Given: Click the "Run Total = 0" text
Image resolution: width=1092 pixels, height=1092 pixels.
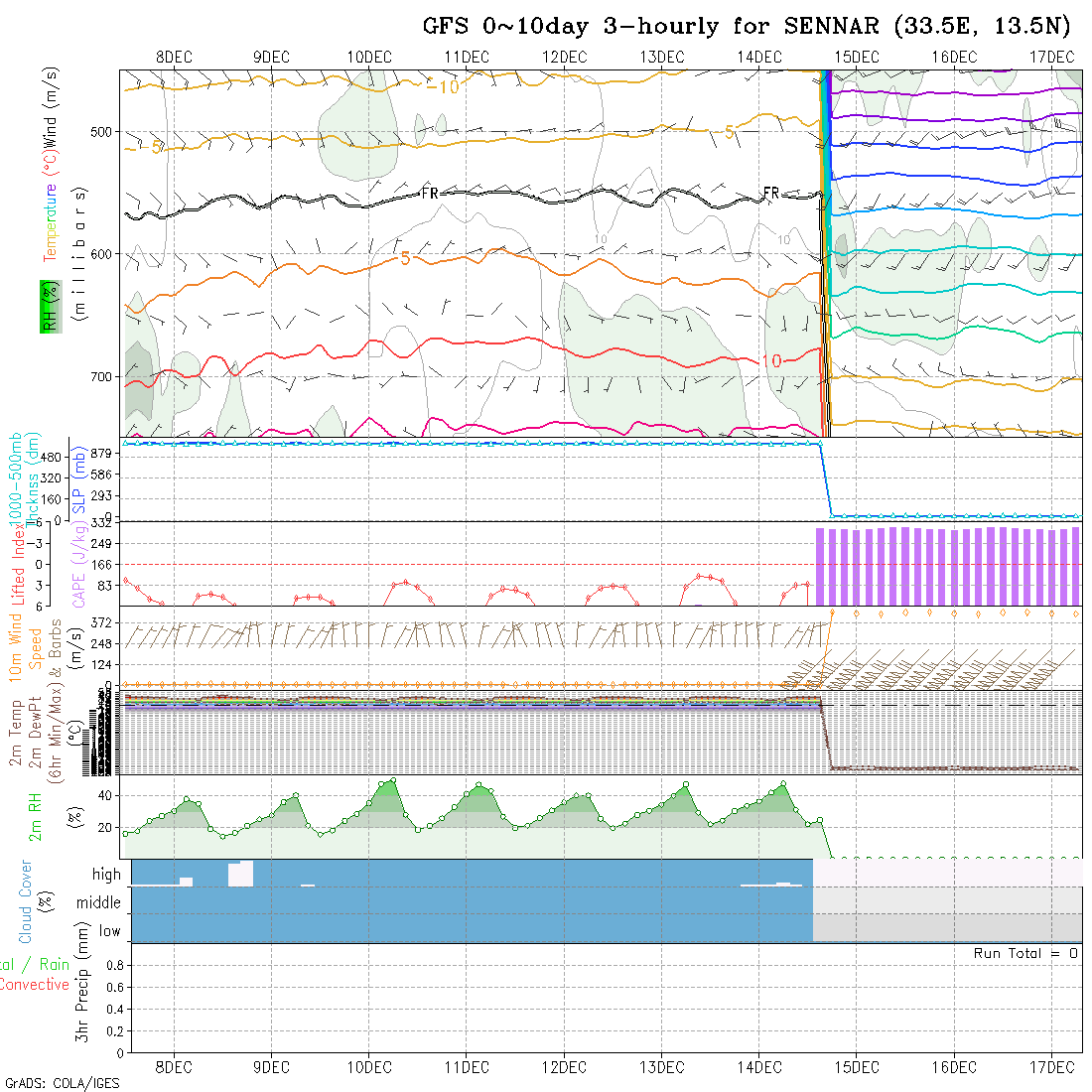Looking at the screenshot, I should click(1025, 953).
